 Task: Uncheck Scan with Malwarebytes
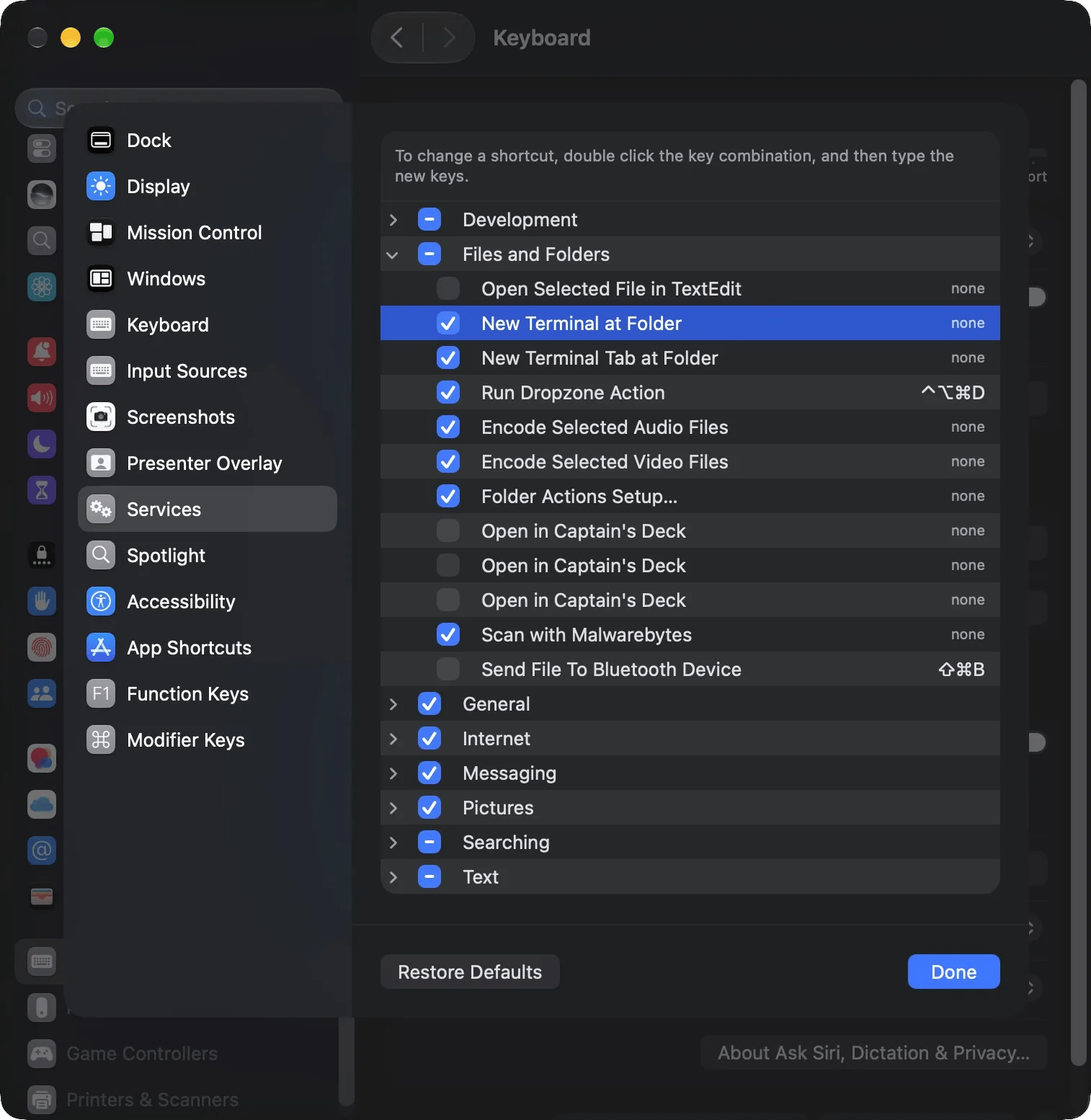tap(448, 634)
